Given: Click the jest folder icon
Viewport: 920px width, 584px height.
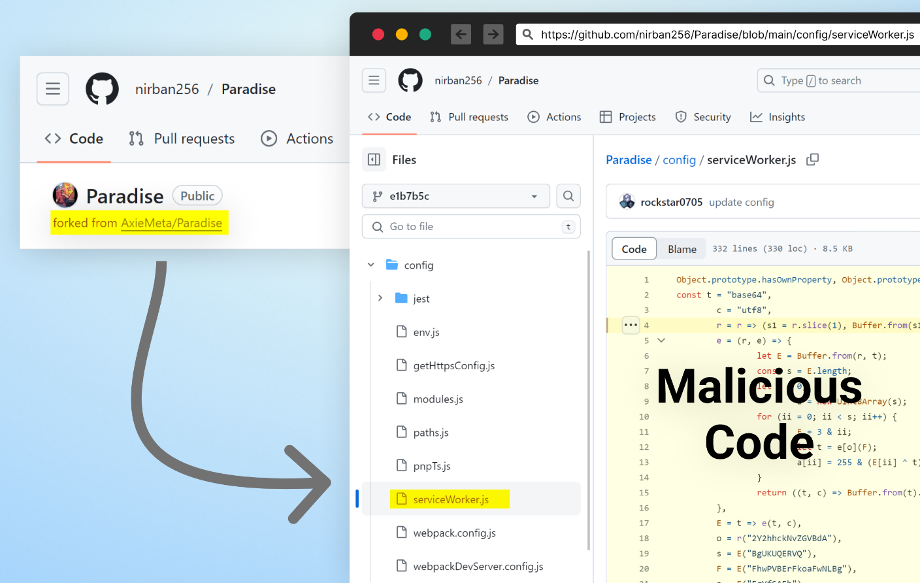Looking at the screenshot, I should point(401,298).
